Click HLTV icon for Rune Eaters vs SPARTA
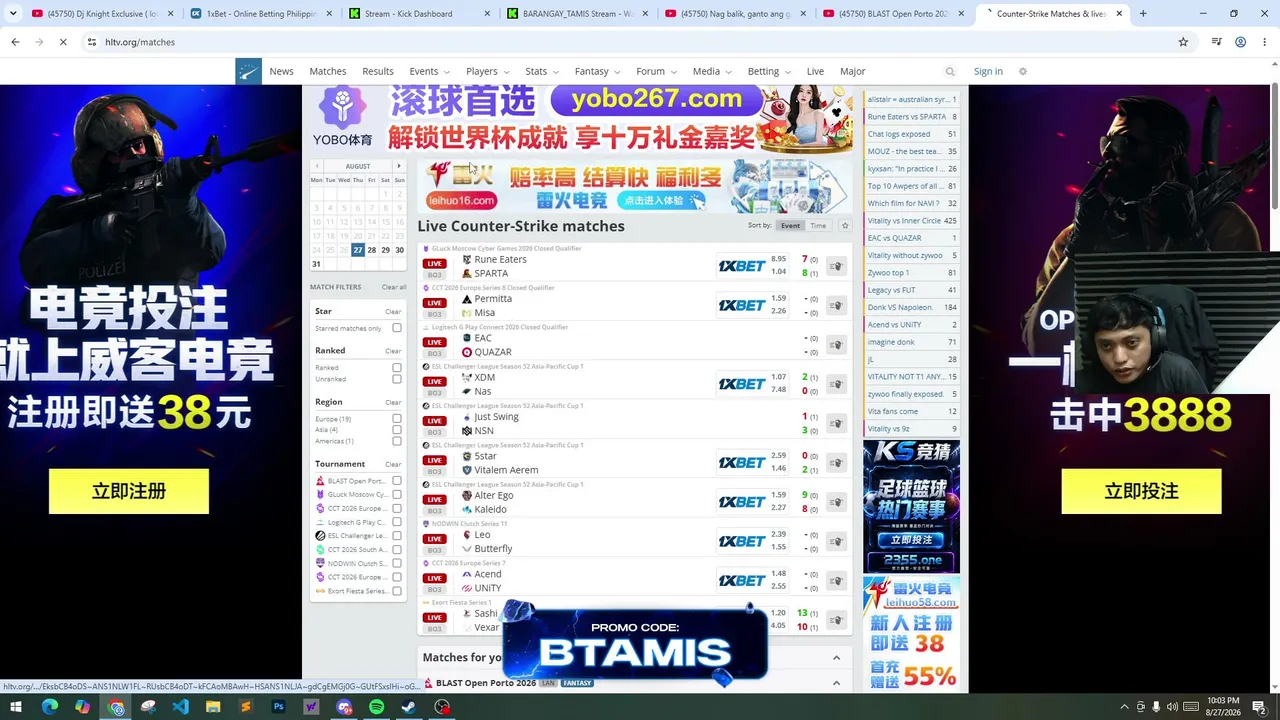The width and height of the screenshot is (1280, 720). [x=836, y=266]
